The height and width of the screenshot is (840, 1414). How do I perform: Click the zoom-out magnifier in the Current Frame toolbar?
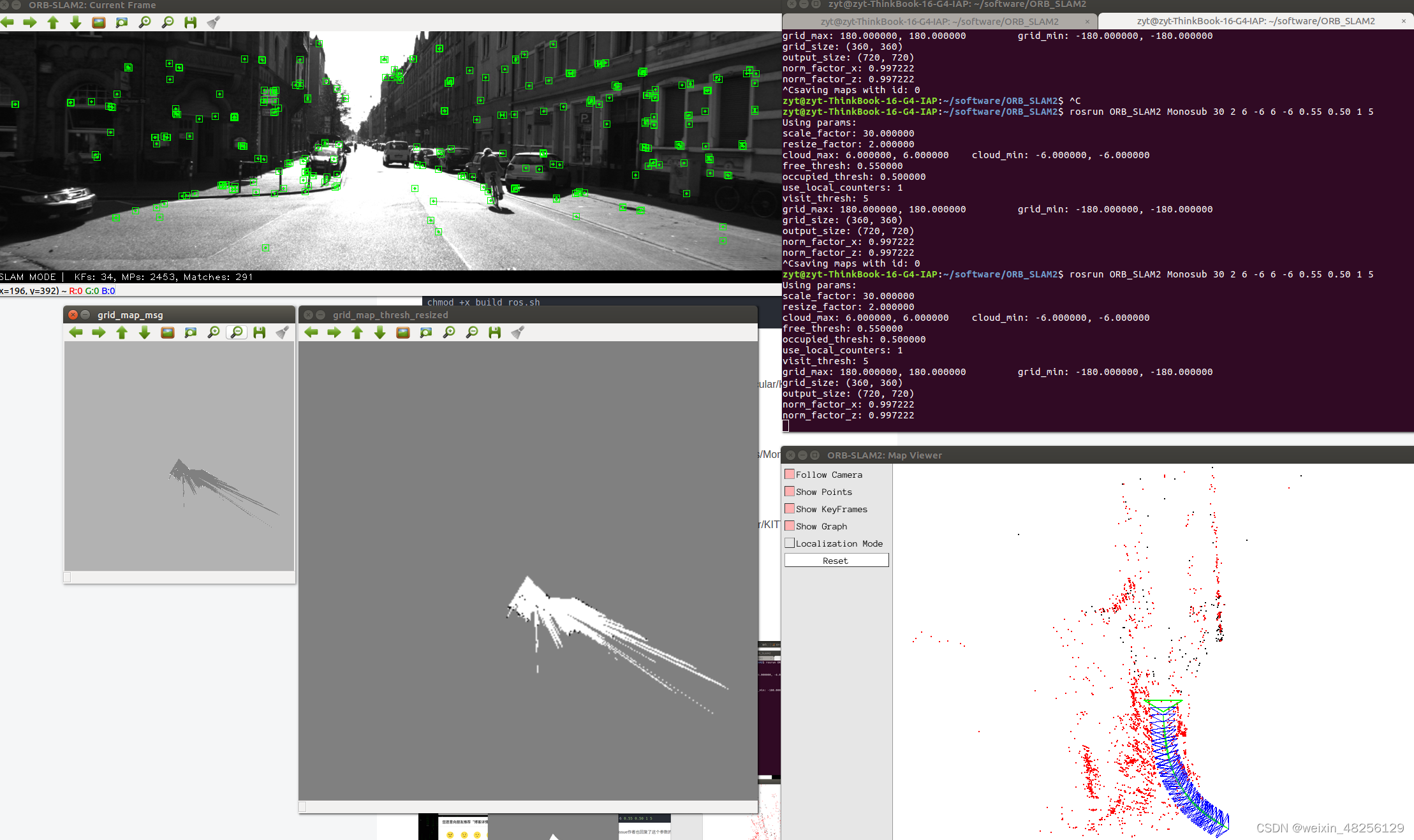(168, 22)
